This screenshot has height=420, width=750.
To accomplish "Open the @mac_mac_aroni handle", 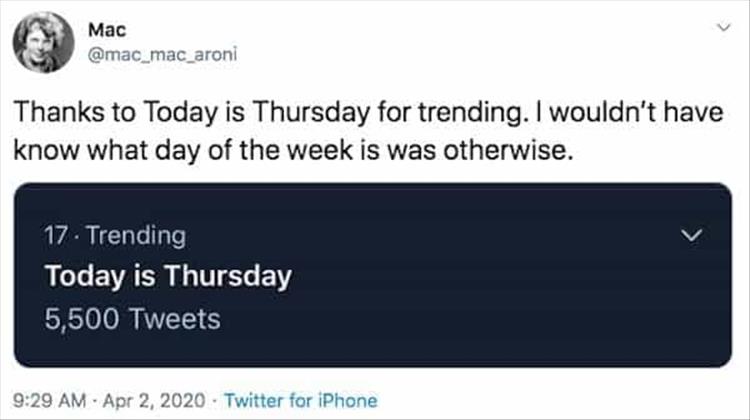I will point(163,55).
